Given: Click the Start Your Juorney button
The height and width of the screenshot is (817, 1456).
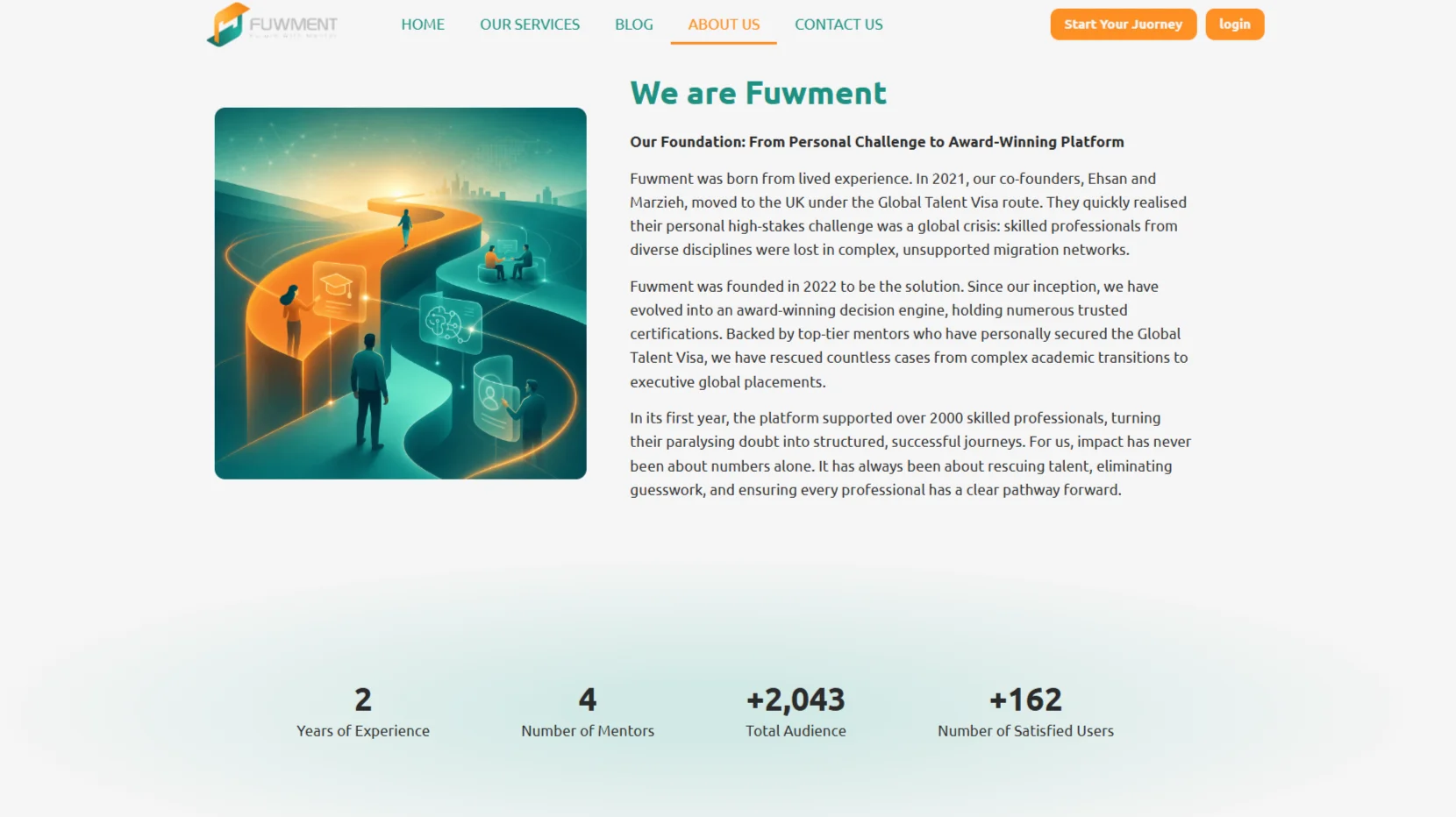Looking at the screenshot, I should point(1124,25).
